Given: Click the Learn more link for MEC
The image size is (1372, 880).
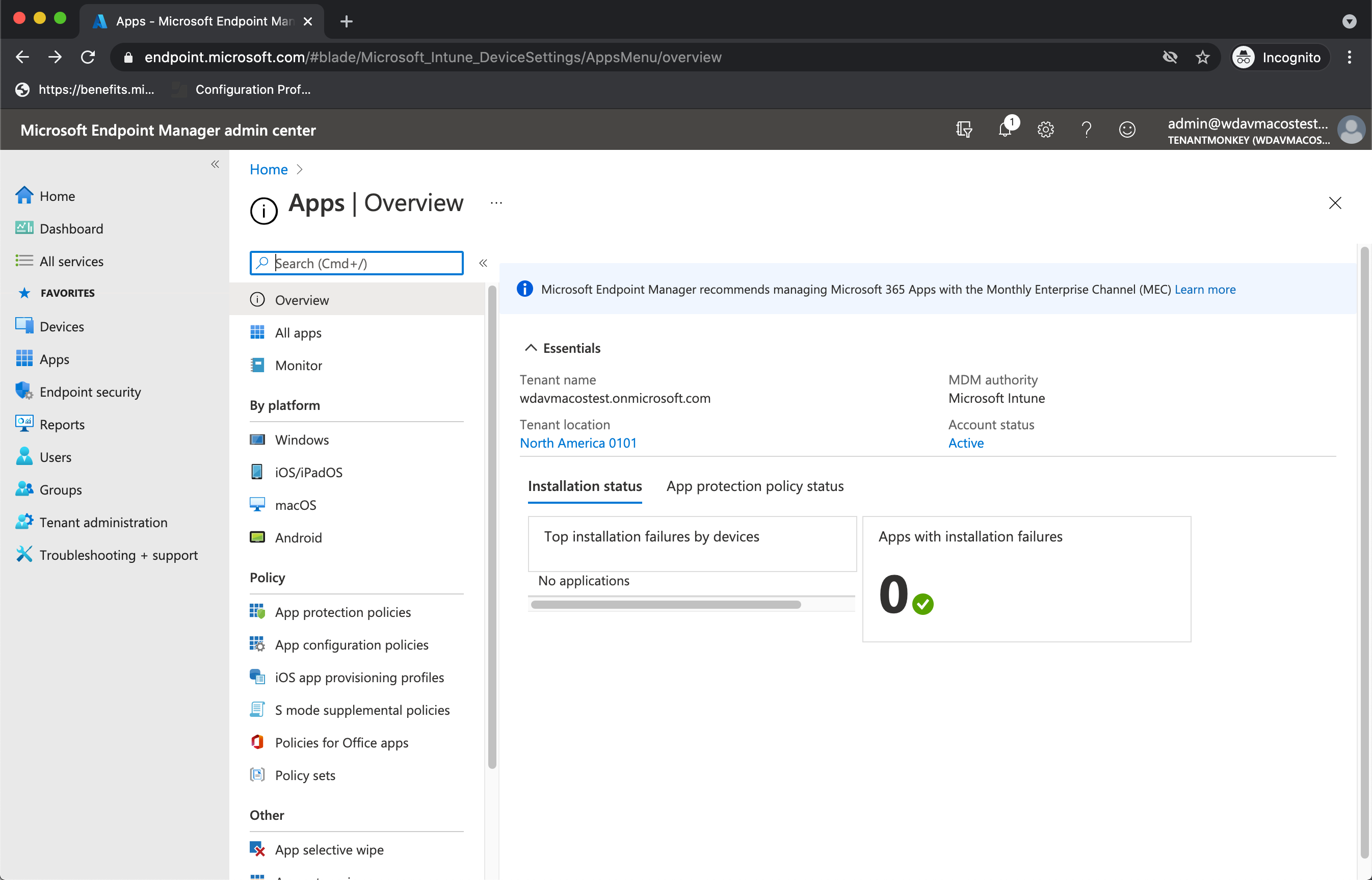Looking at the screenshot, I should (x=1205, y=289).
